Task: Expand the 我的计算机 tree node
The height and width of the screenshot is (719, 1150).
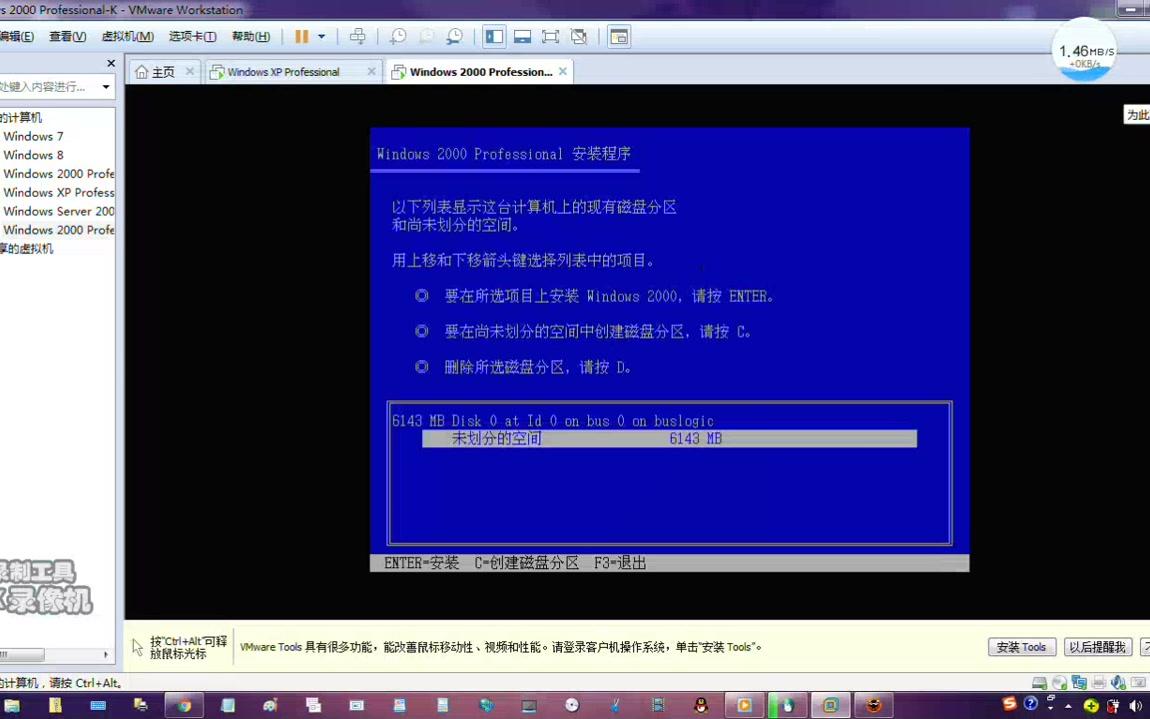Action: point(20,117)
